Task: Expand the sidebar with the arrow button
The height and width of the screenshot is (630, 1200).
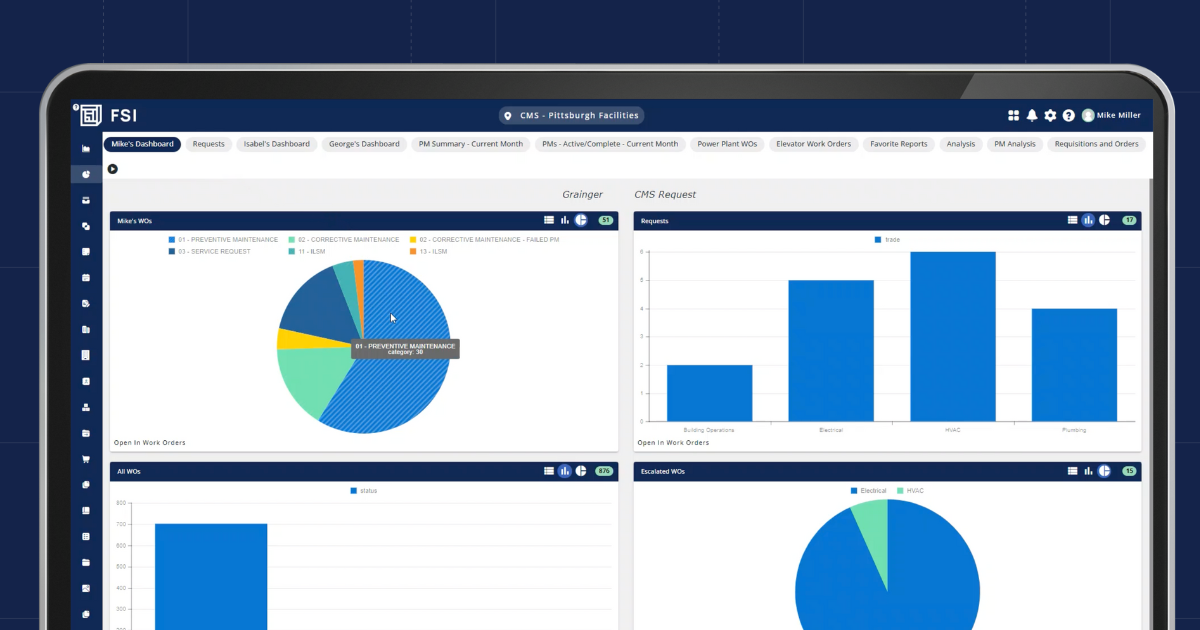Action: pos(112,168)
